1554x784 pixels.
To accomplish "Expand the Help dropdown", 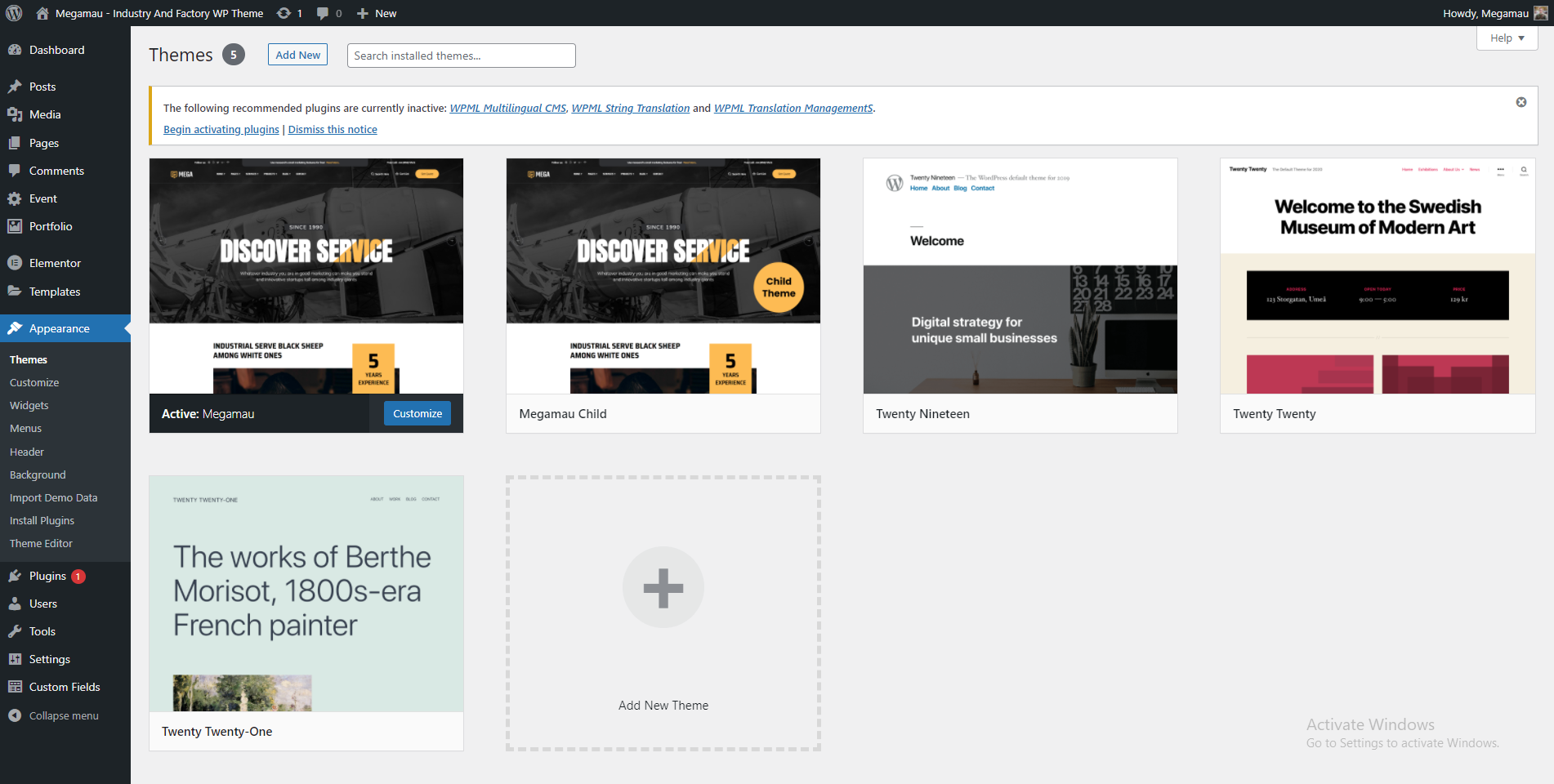I will point(1507,38).
